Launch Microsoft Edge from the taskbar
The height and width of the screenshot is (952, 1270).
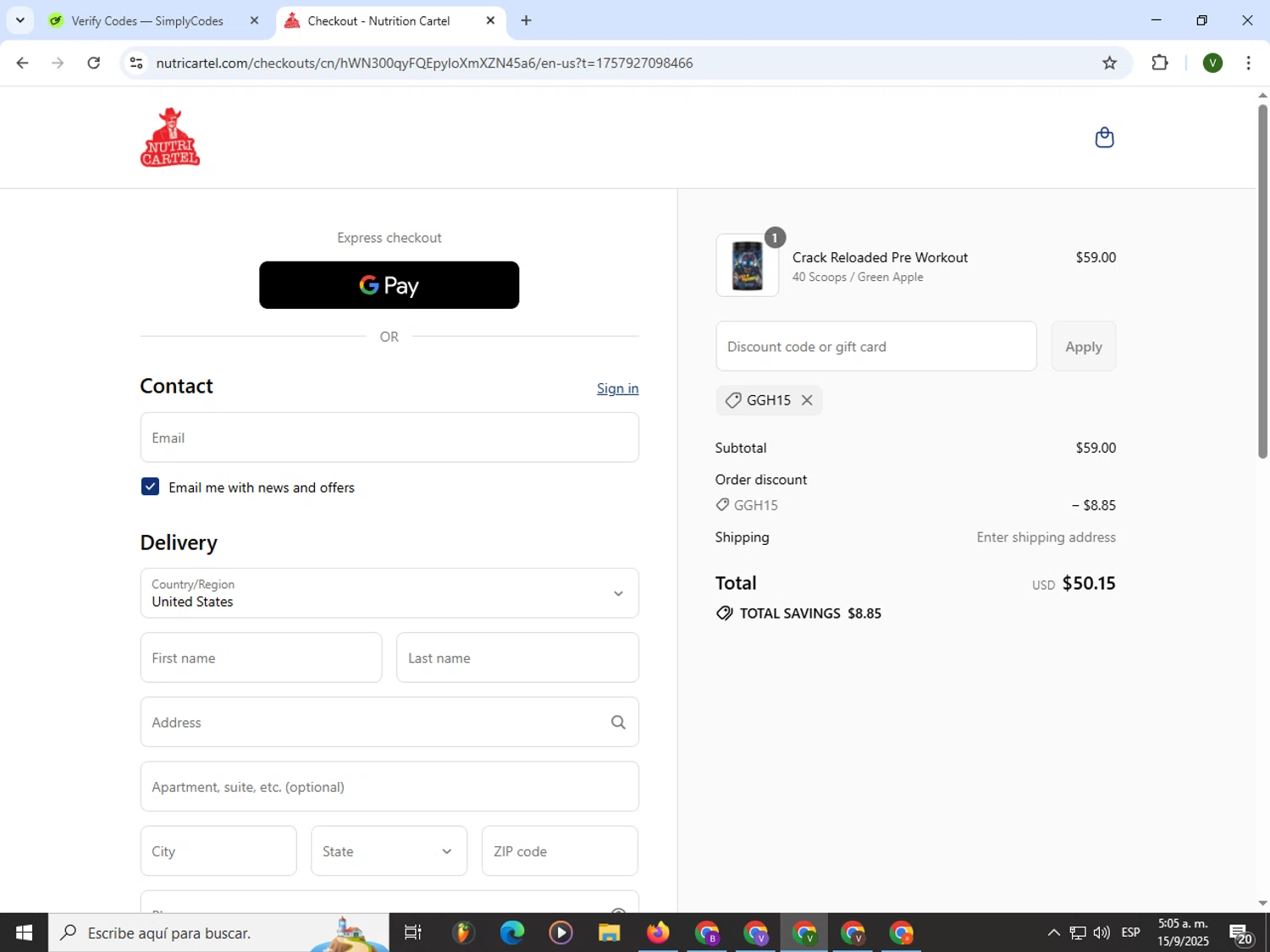511,933
